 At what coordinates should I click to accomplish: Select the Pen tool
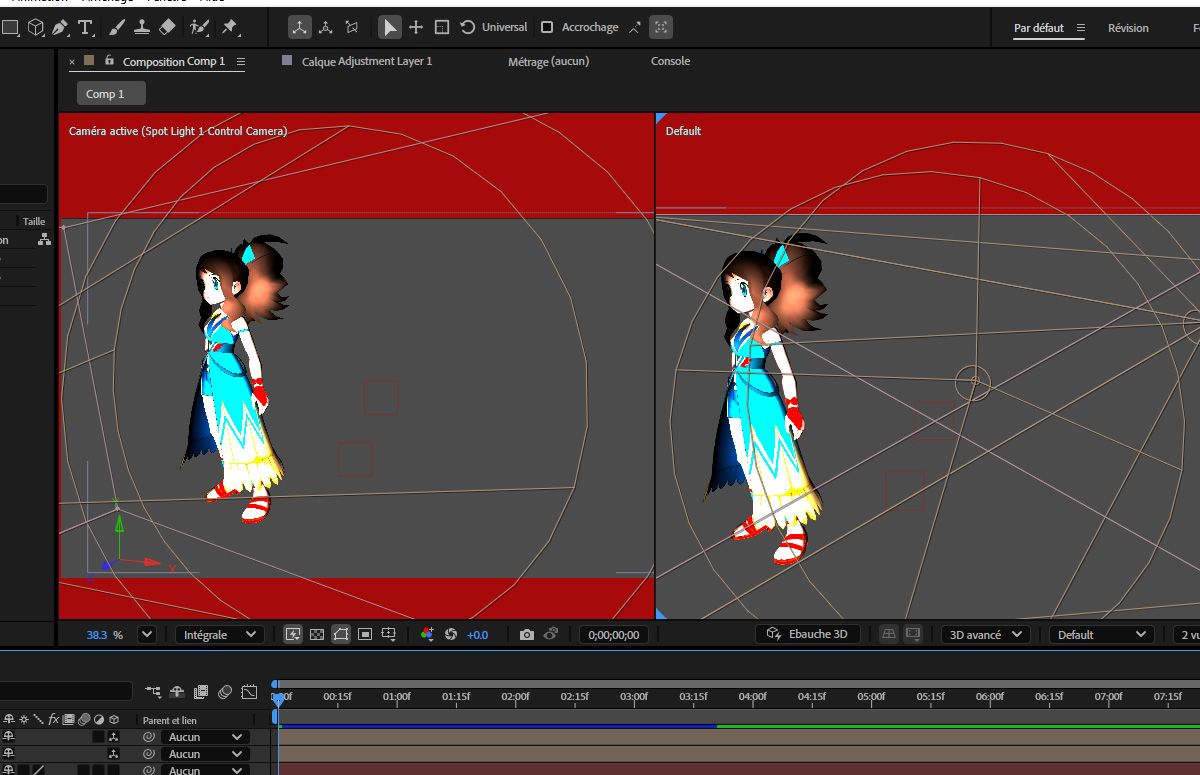point(60,27)
